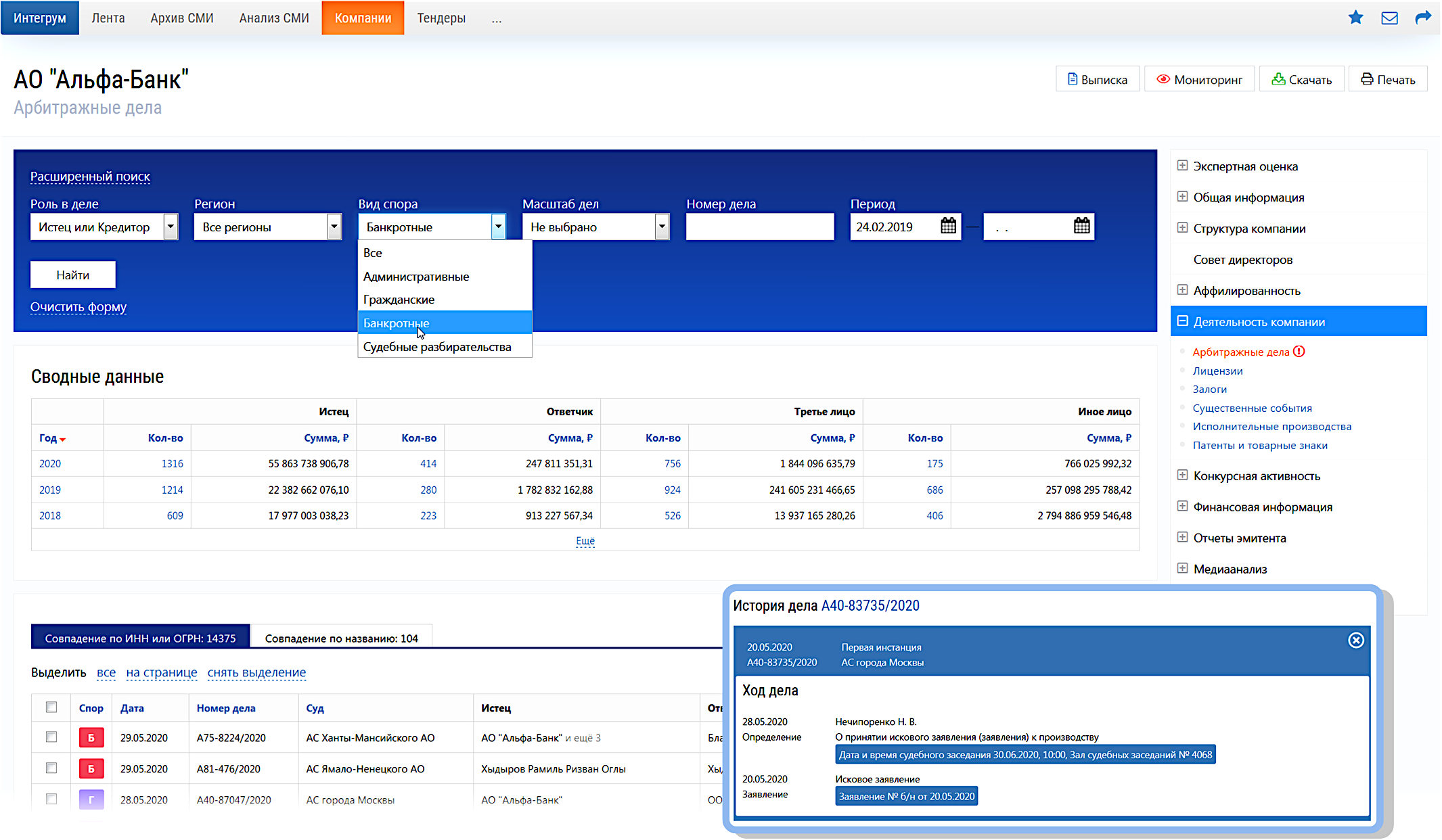The height and width of the screenshot is (840, 1442).
Task: Select Все in dispute type list
Action: click(445, 253)
